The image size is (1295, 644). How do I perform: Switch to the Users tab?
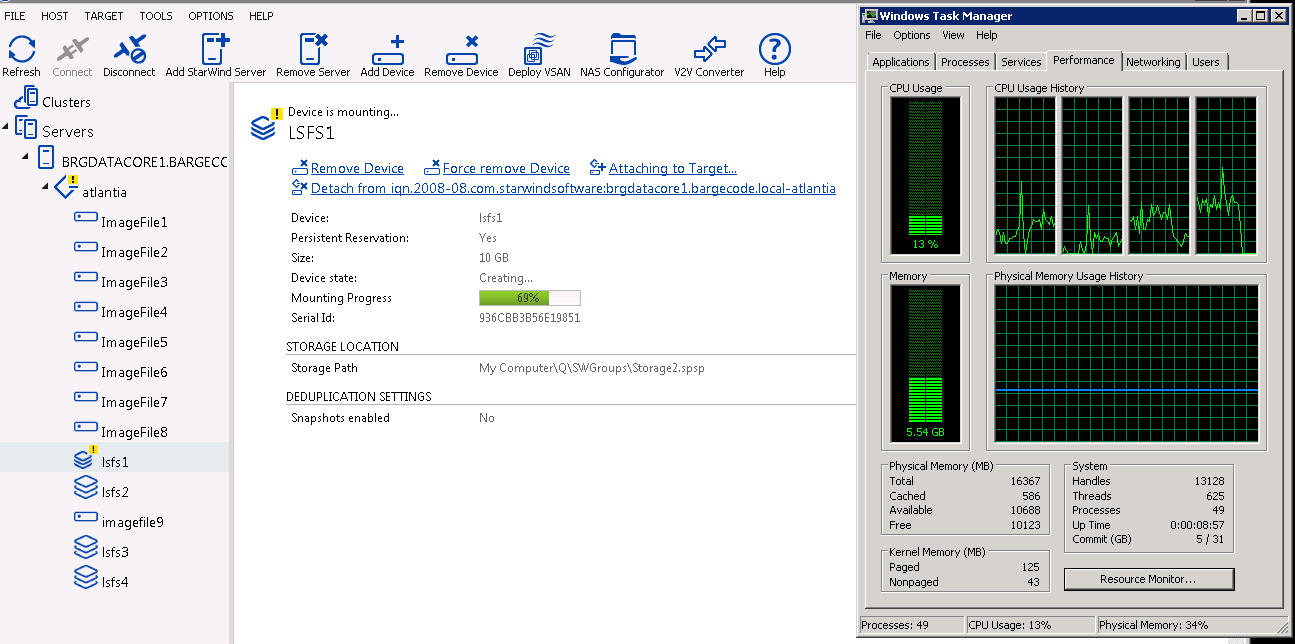(1206, 62)
